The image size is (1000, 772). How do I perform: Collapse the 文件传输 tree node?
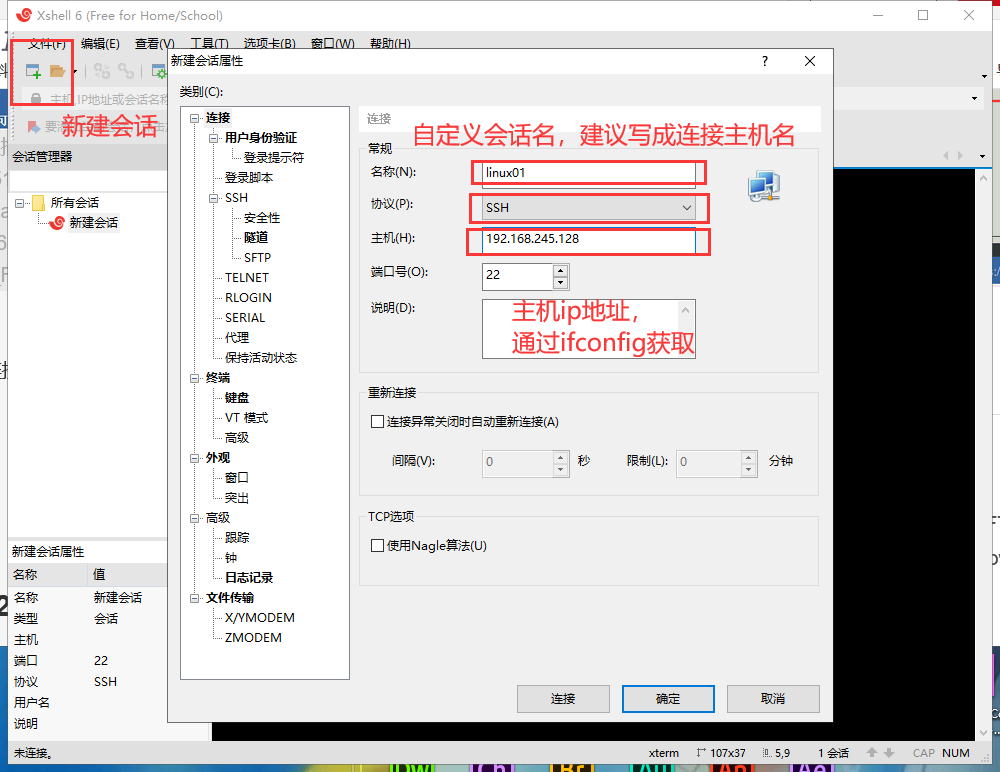point(194,598)
